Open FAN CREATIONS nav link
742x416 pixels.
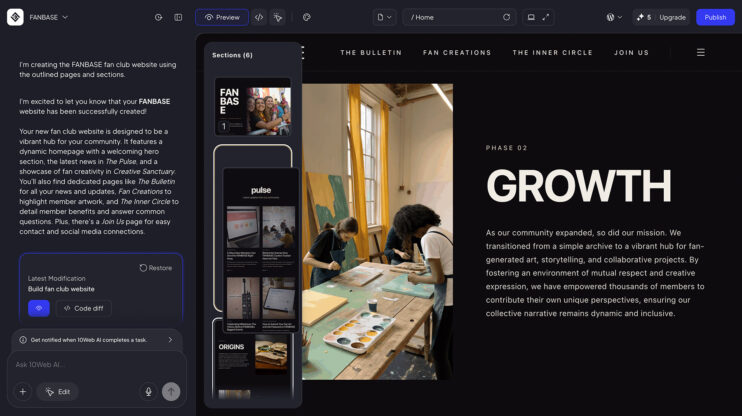pos(457,53)
